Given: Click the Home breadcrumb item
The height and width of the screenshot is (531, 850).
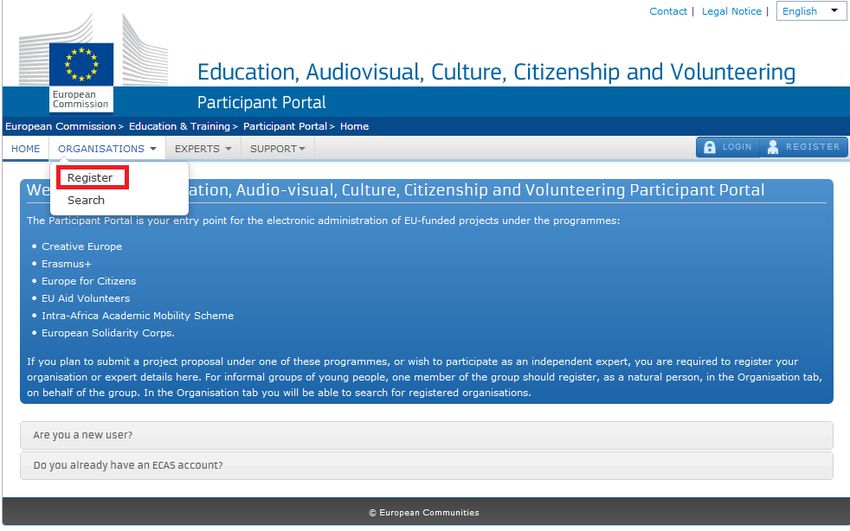Looking at the screenshot, I should point(355,126).
